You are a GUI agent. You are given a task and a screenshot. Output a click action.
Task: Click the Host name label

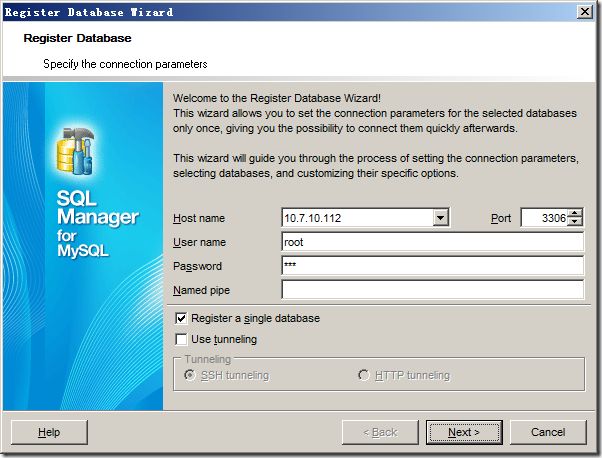pos(199,218)
